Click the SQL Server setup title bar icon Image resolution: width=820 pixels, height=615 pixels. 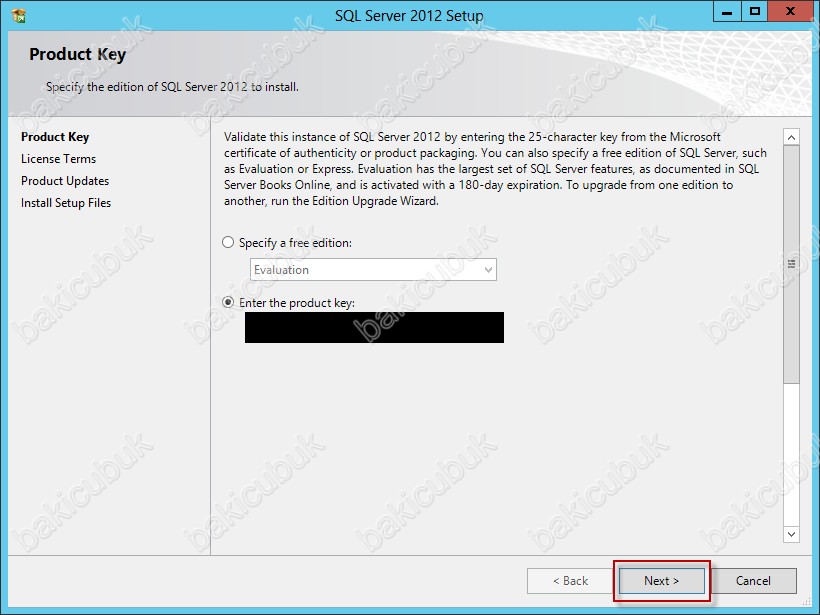pos(19,16)
